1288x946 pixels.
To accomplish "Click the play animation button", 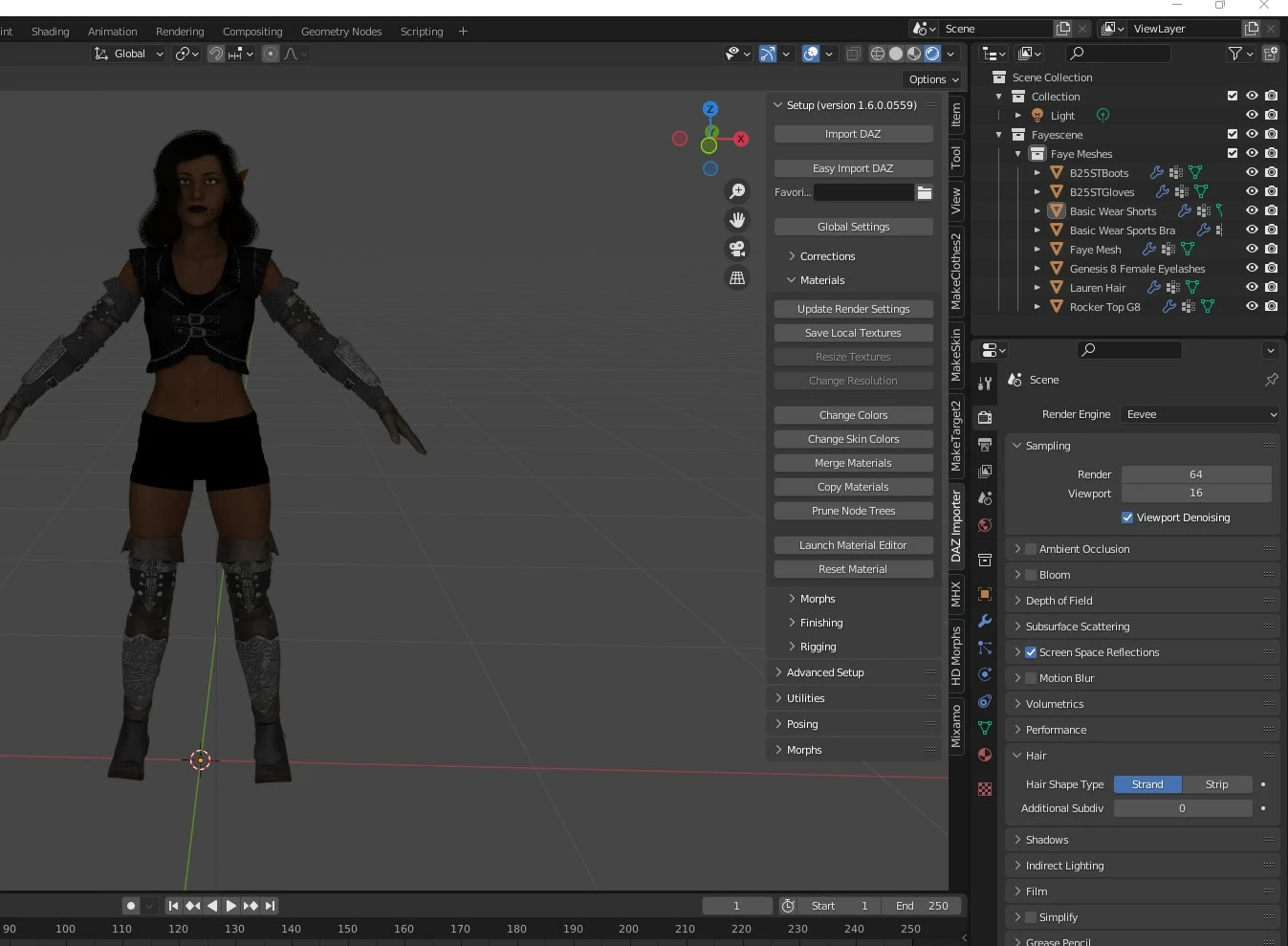I will click(x=230, y=906).
